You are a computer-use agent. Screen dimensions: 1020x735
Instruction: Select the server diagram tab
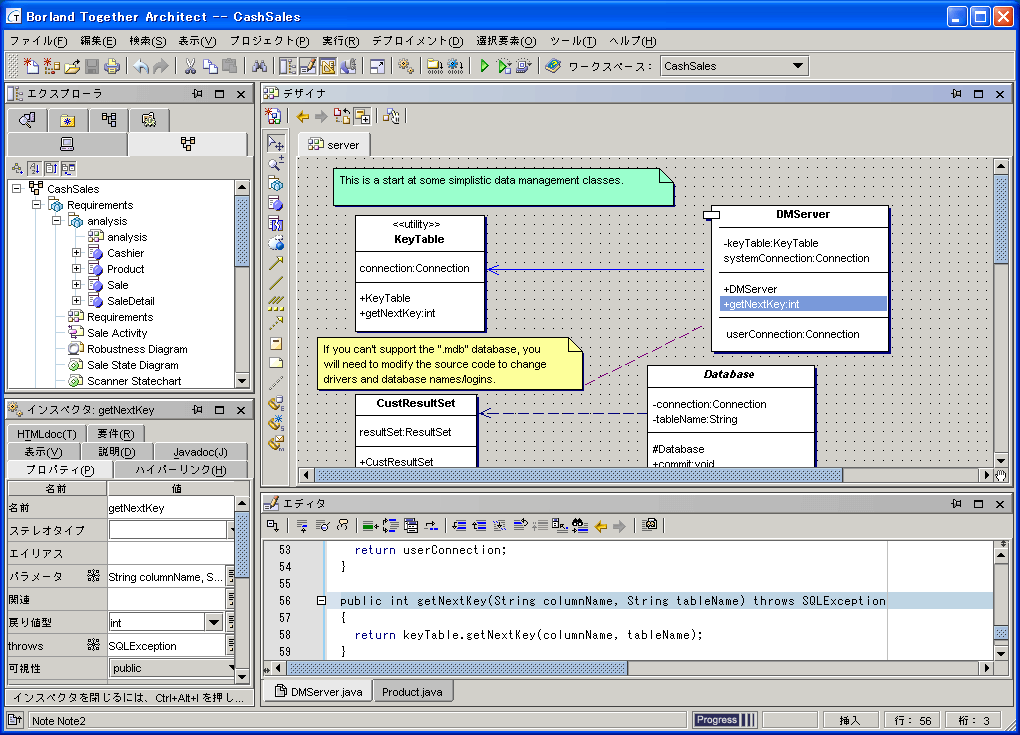click(334, 144)
